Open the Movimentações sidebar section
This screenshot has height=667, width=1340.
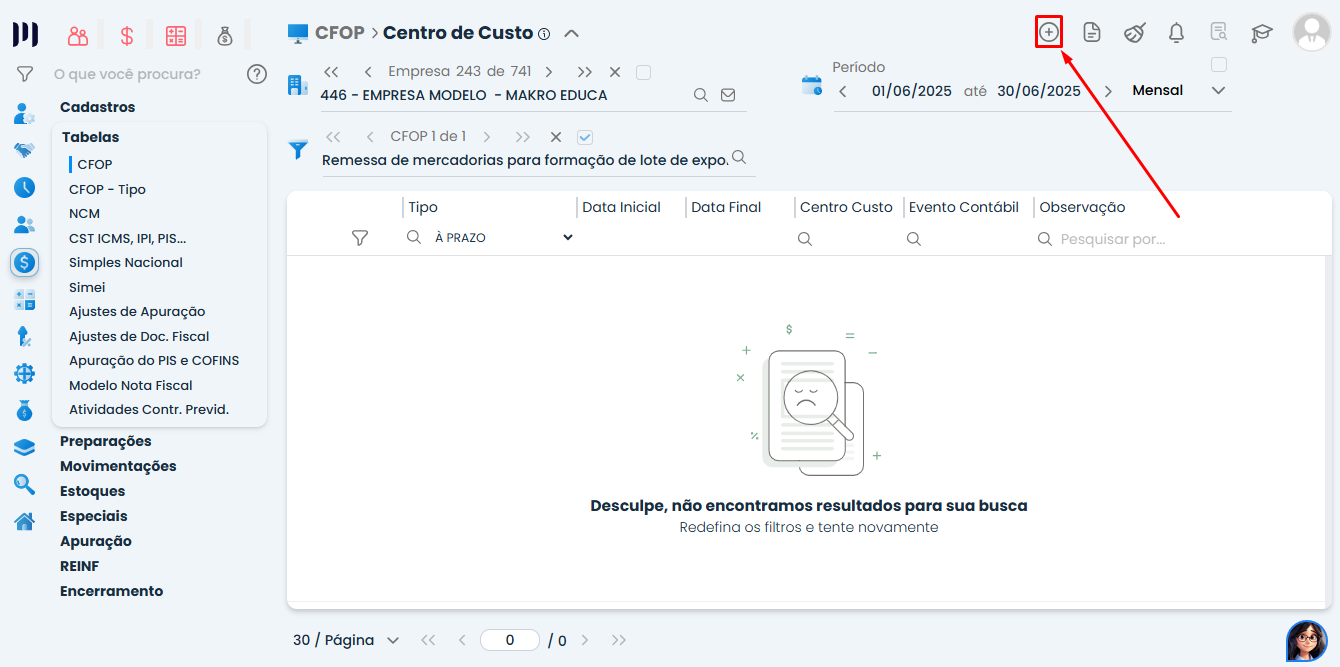point(118,465)
